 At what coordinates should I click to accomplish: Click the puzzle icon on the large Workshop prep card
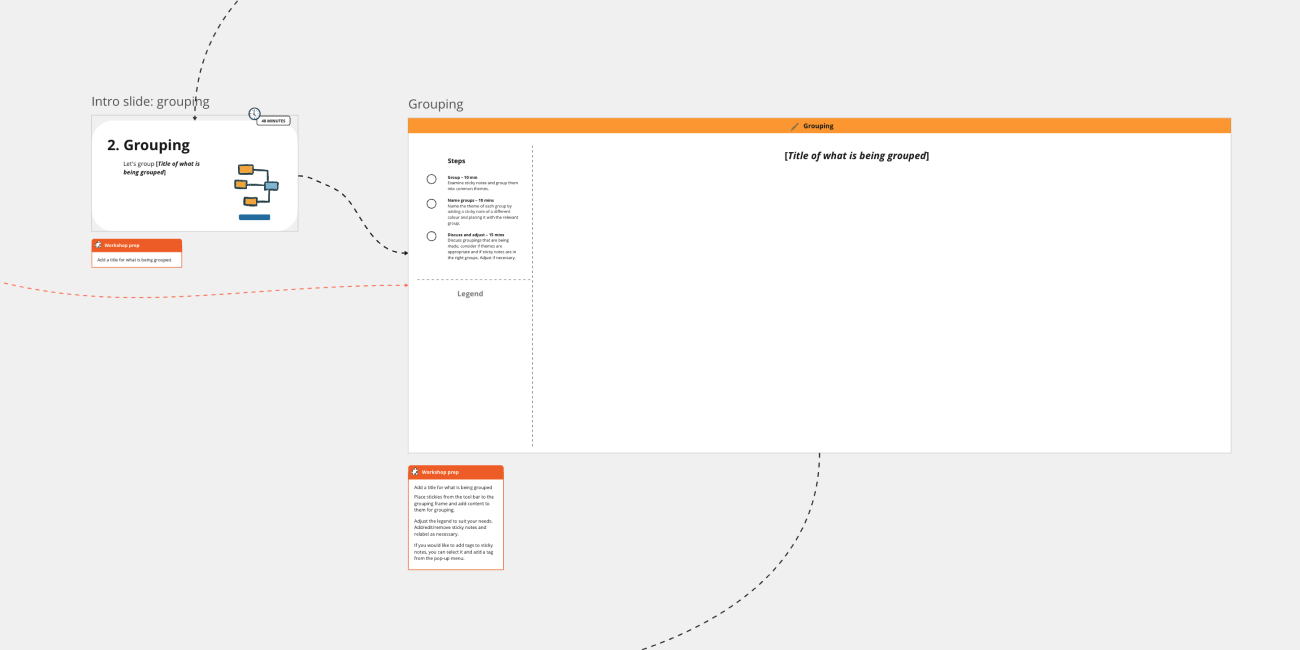pos(415,472)
